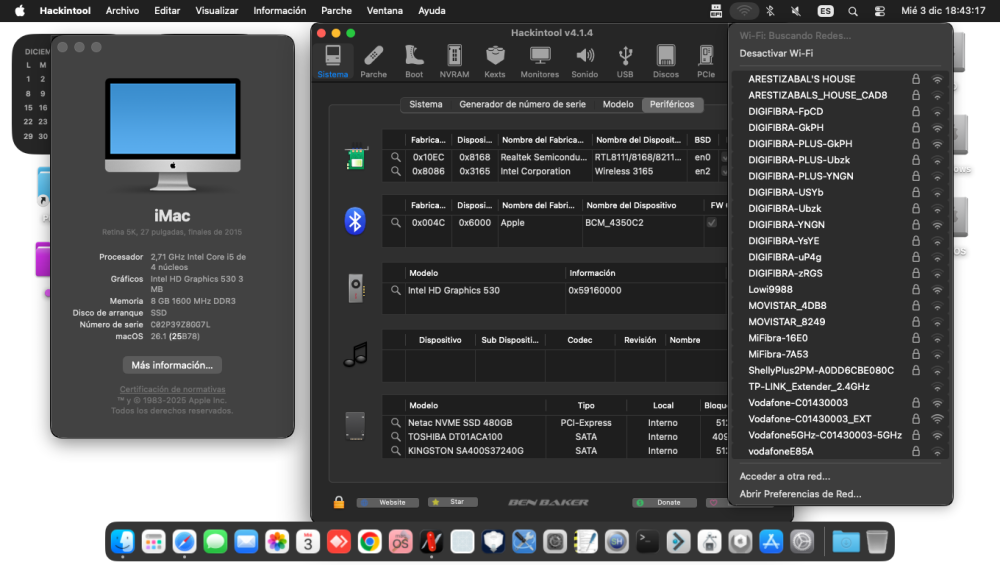Connect to vodafoneE85A network
This screenshot has height=565, width=1000.
coord(841,451)
